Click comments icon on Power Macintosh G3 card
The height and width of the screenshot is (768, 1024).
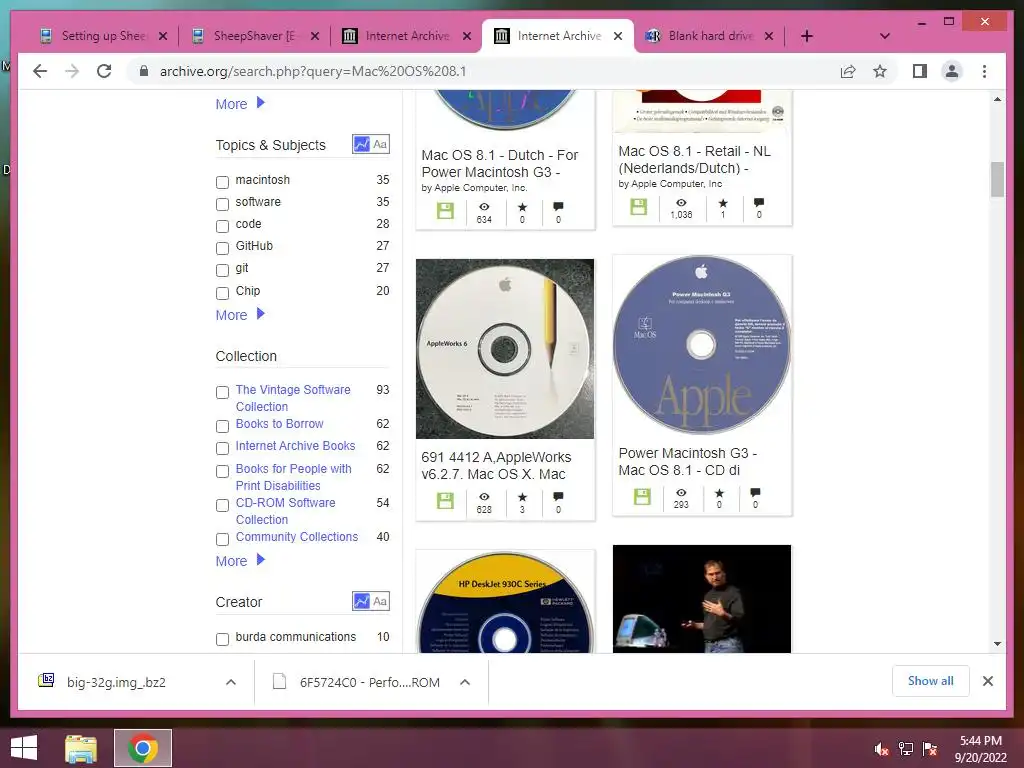(755, 492)
